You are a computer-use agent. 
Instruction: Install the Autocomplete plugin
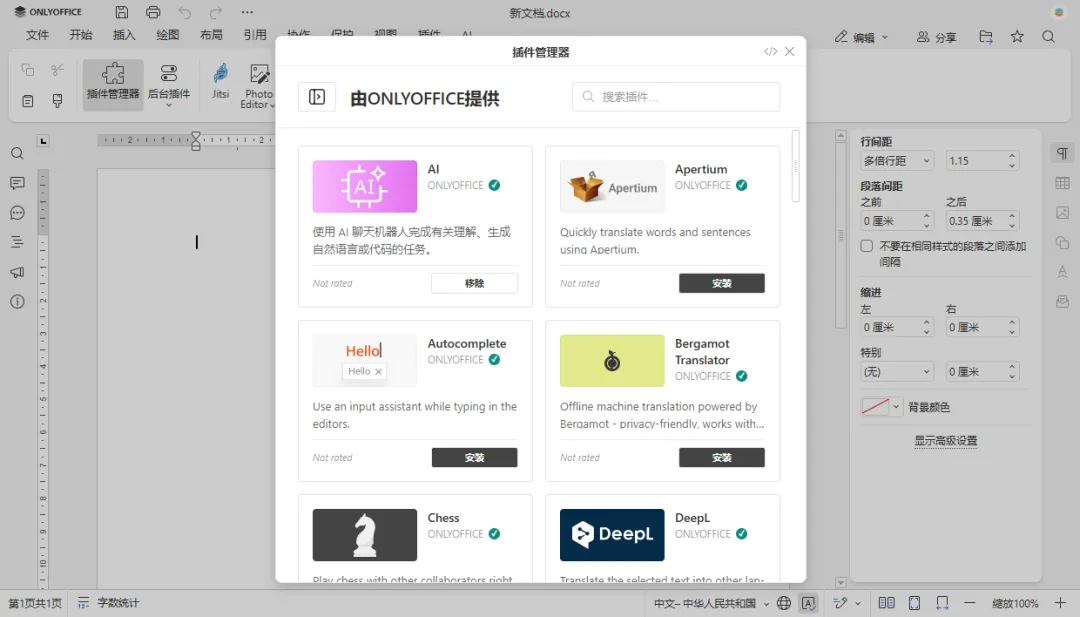tap(475, 457)
